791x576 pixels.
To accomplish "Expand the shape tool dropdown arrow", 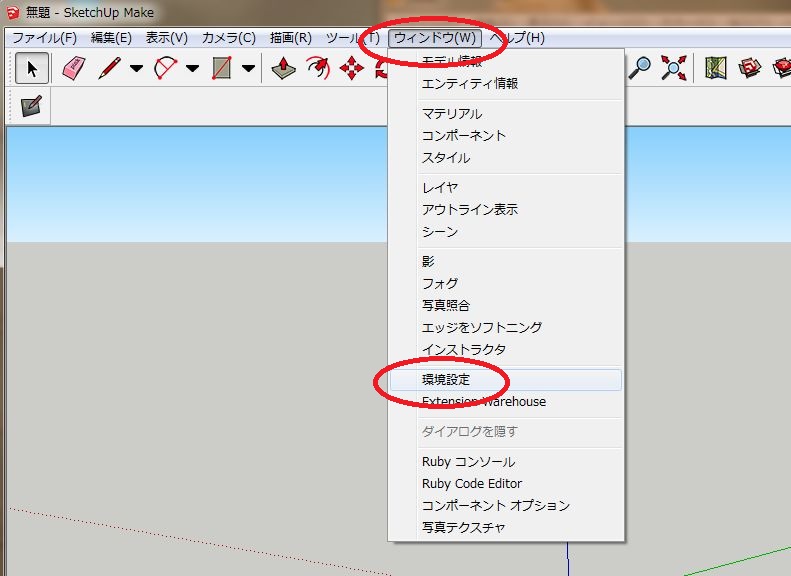I will (x=248, y=68).
